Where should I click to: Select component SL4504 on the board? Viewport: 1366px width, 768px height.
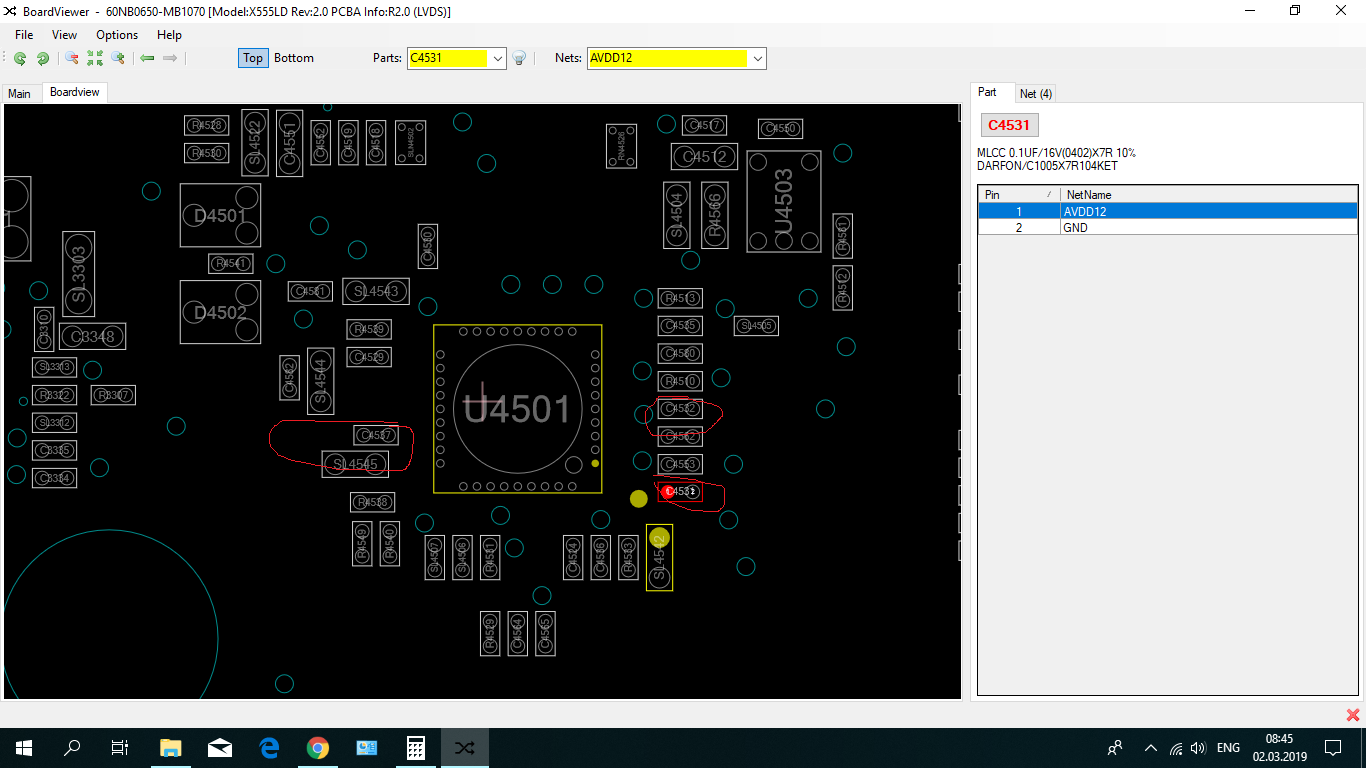point(677,214)
